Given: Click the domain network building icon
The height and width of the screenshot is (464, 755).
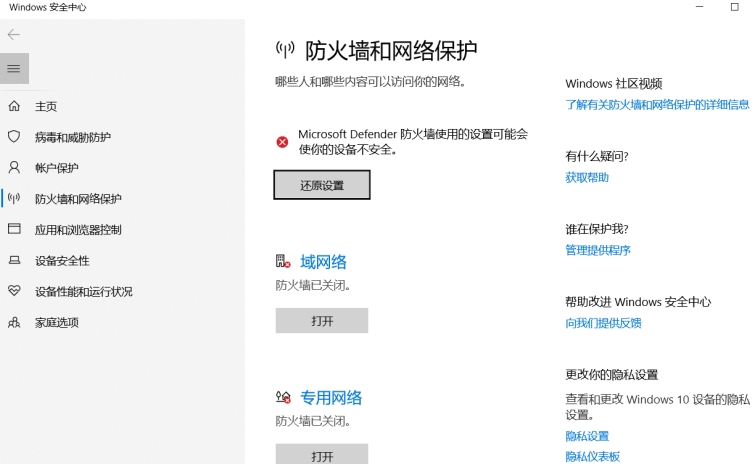Looking at the screenshot, I should click(283, 261).
